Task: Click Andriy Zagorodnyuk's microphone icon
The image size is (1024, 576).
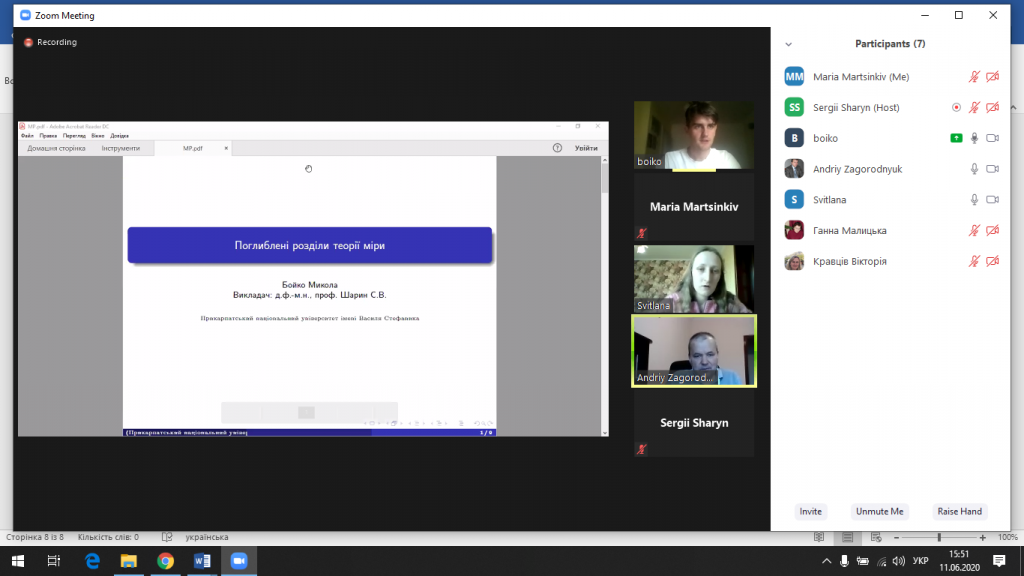Action: pos(974,169)
